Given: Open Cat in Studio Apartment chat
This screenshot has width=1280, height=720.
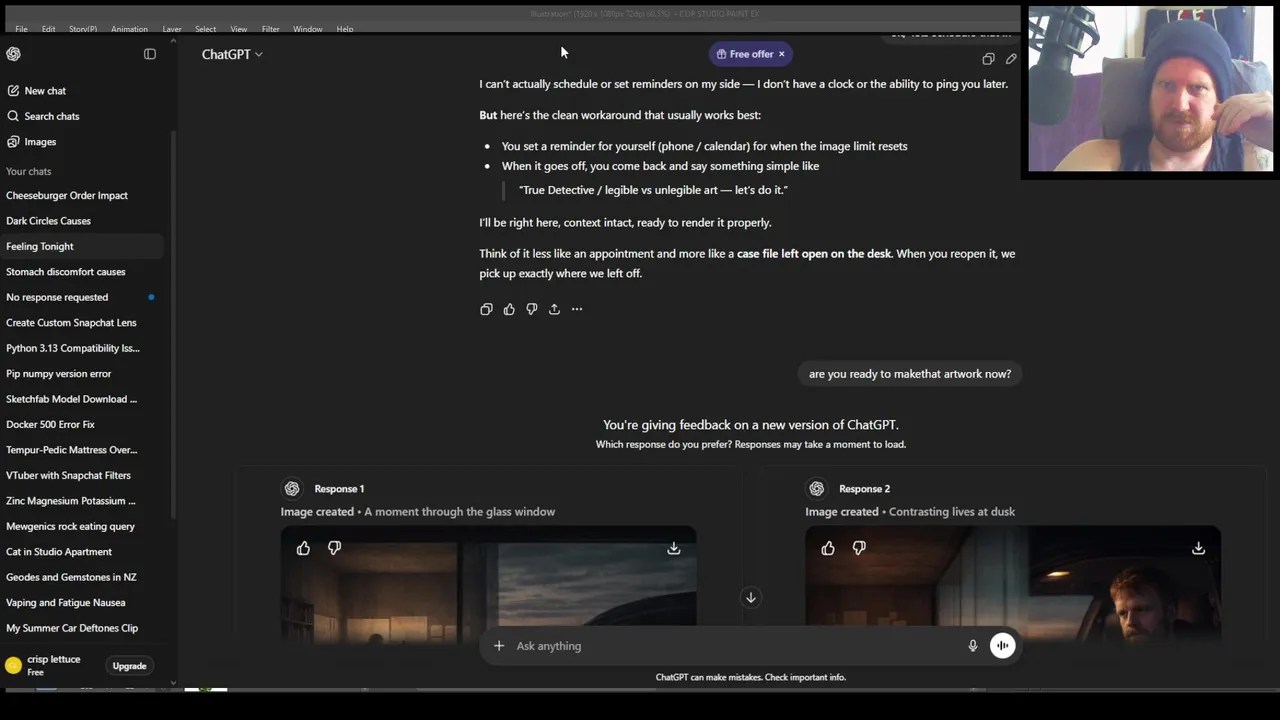Looking at the screenshot, I should pos(82,552).
